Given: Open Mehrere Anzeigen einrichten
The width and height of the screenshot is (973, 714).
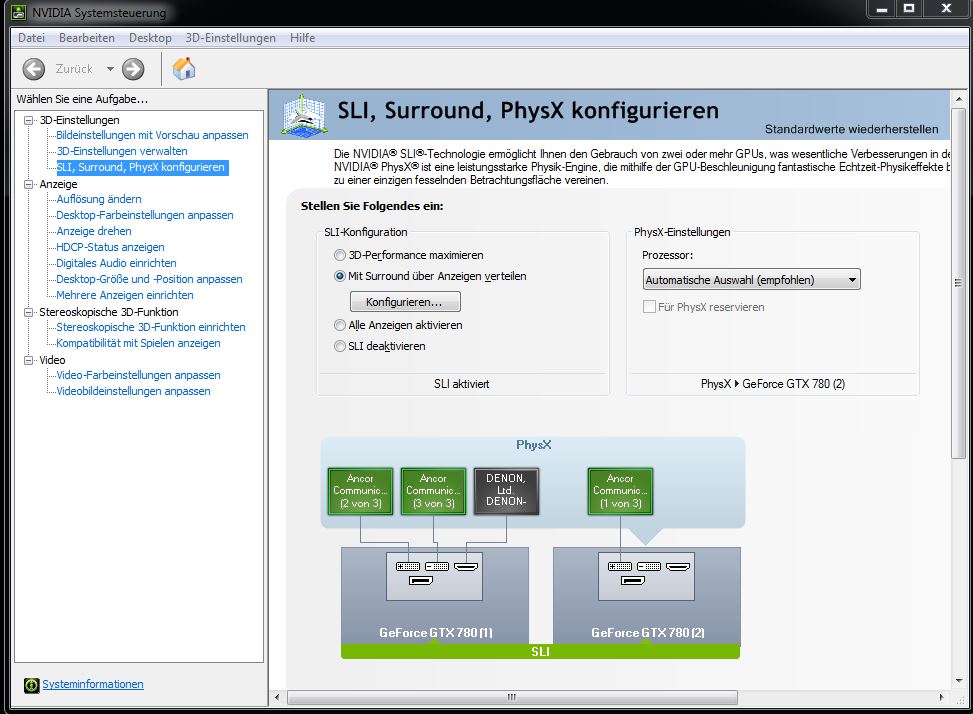Looking at the screenshot, I should click(125, 296).
